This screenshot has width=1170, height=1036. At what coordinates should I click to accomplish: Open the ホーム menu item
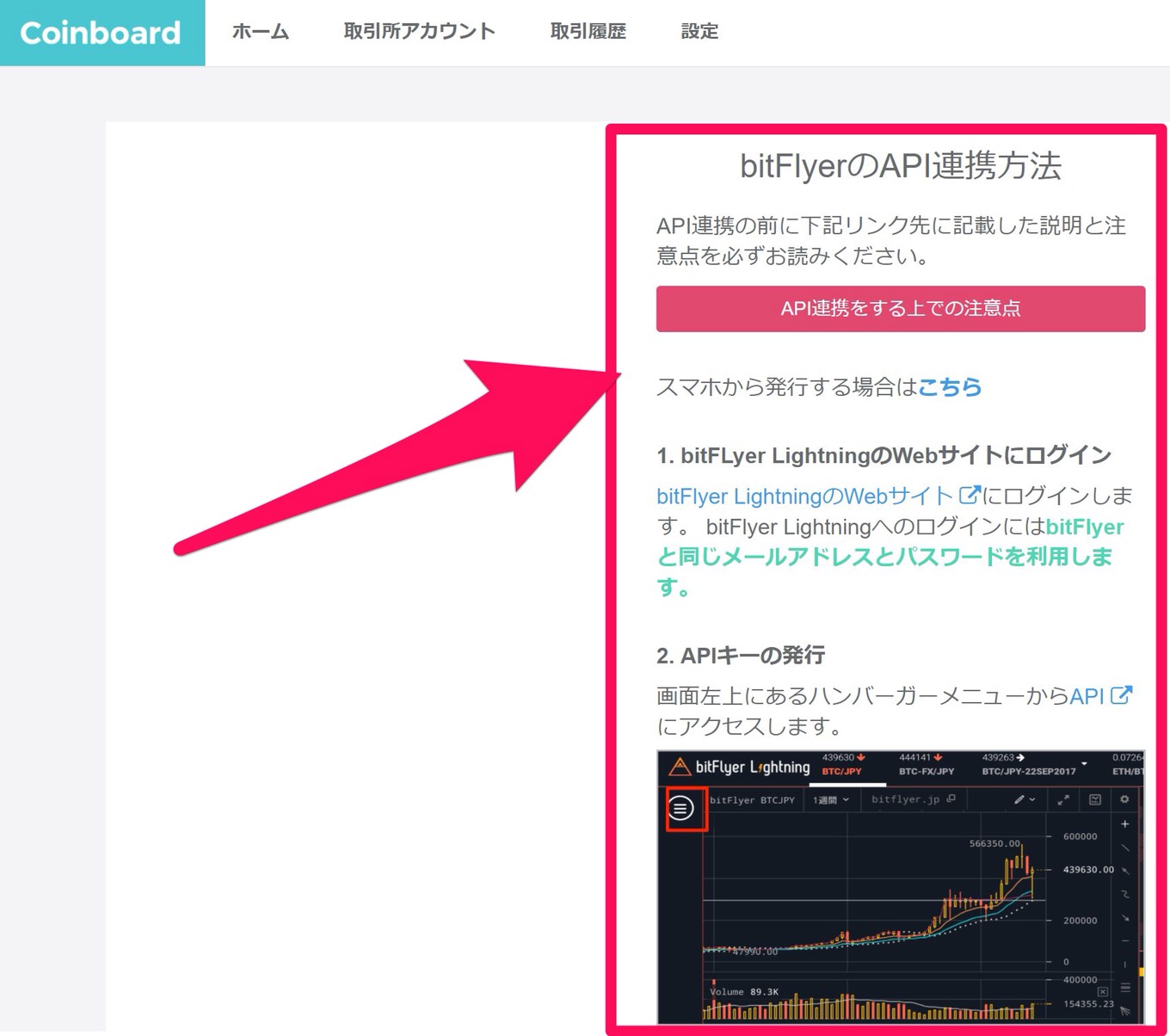coord(261,32)
